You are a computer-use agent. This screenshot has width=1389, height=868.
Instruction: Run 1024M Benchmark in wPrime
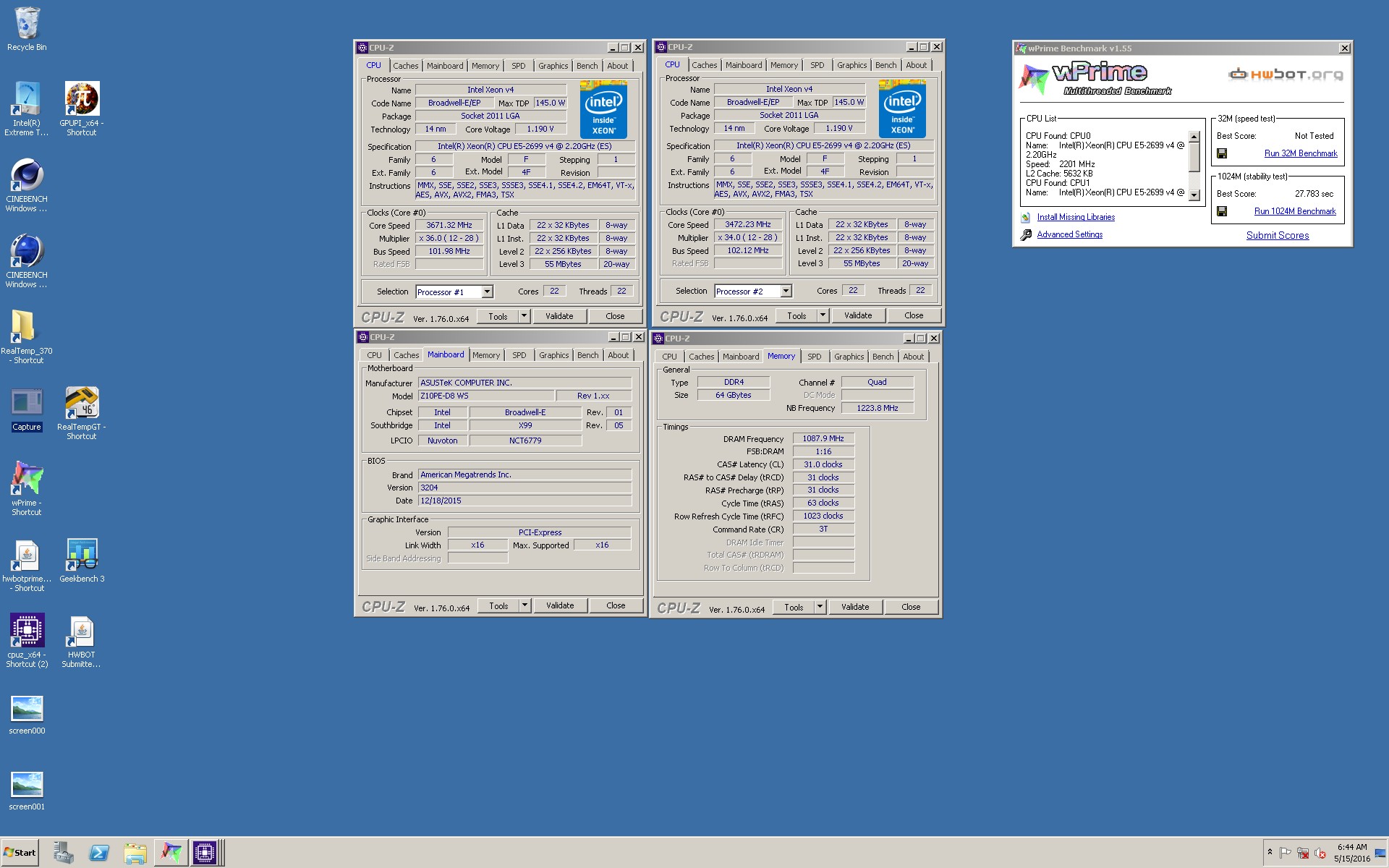coord(1295,211)
